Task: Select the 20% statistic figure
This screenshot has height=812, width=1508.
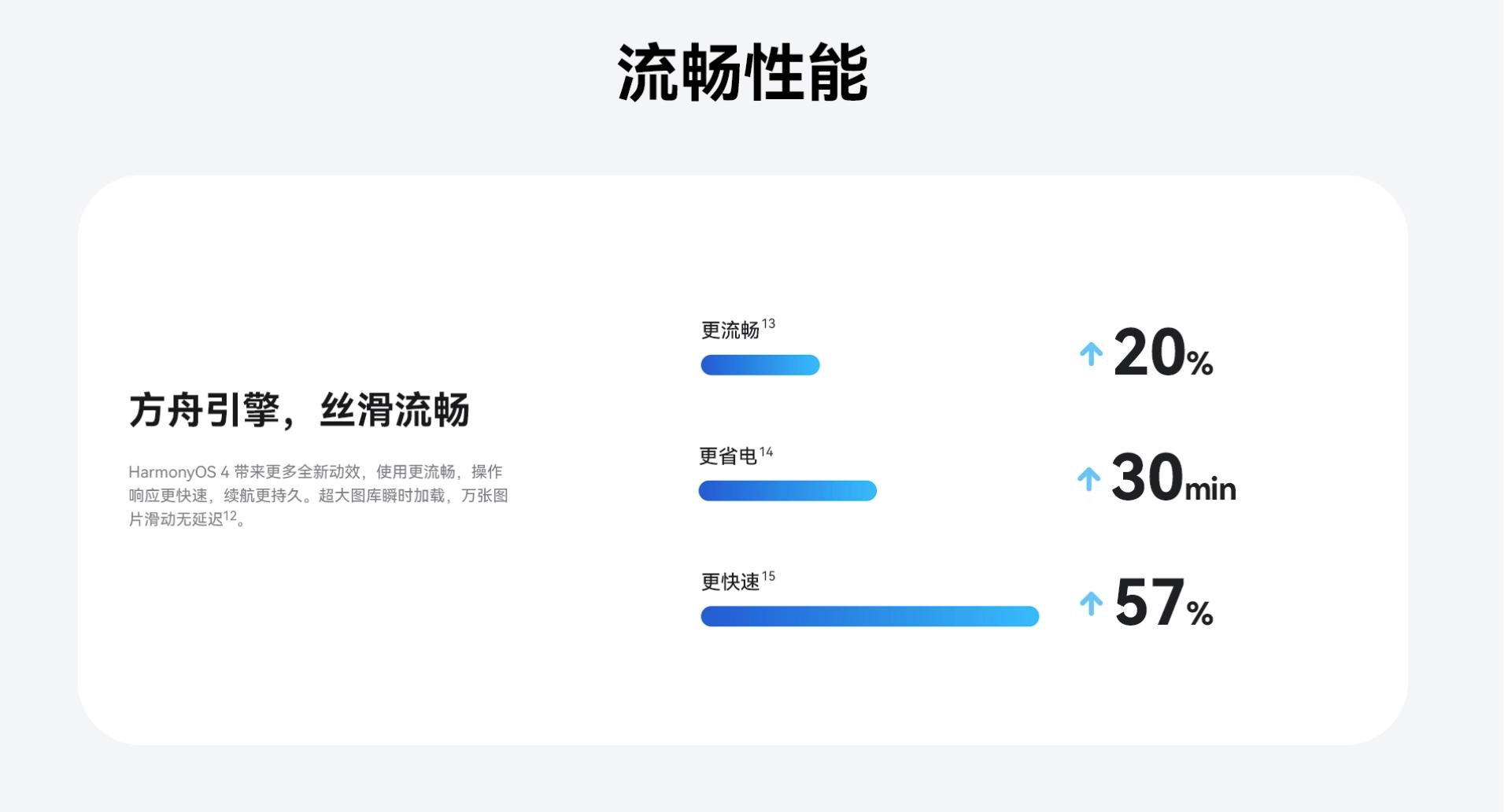Action: tap(1162, 354)
